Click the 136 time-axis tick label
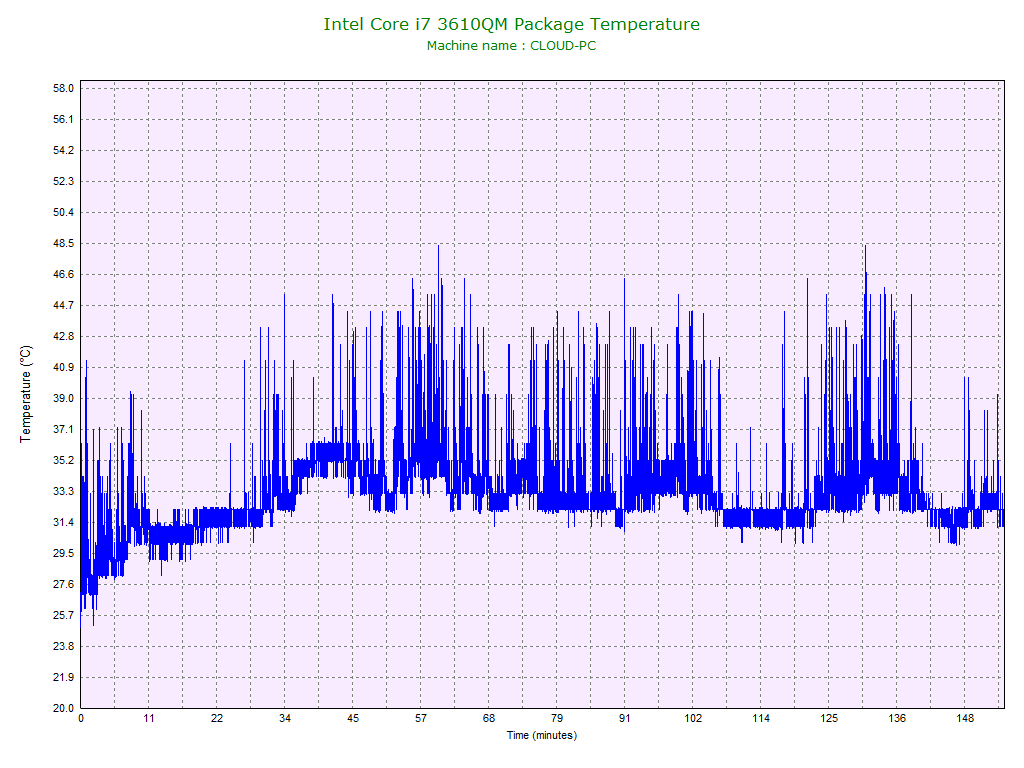 point(897,719)
